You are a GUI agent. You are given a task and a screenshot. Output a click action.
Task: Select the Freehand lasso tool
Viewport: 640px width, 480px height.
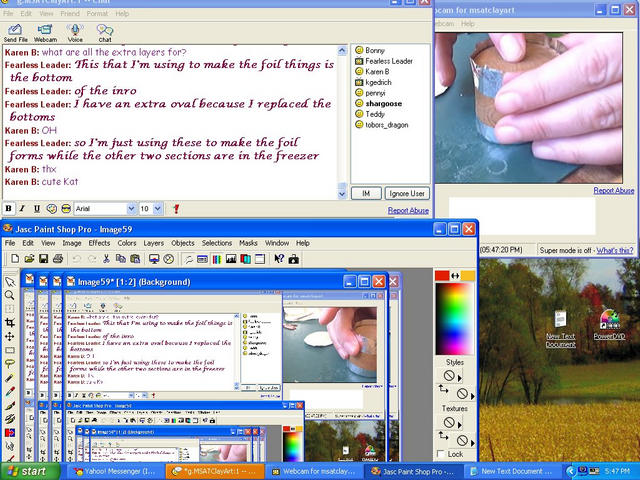tap(10, 364)
